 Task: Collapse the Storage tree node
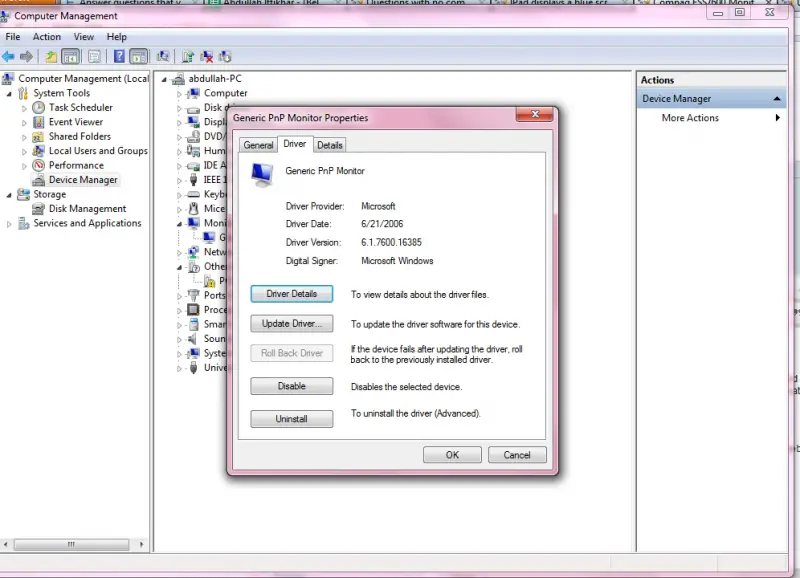tap(9, 195)
